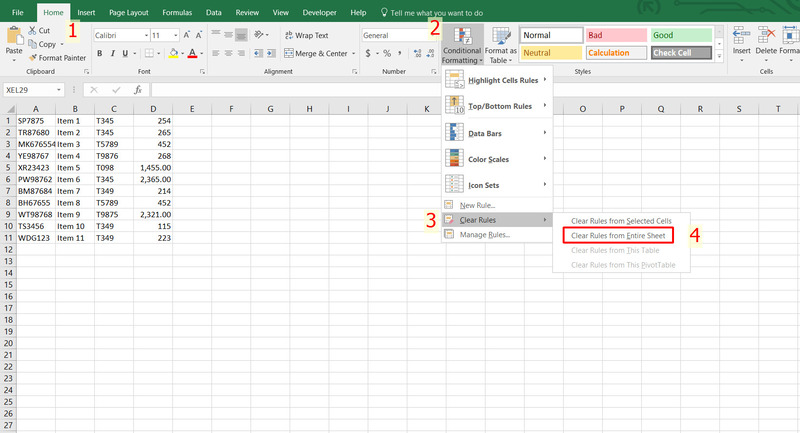This screenshot has width=800, height=433.
Task: Open the Calibri font name dropdown
Action: click(144, 35)
